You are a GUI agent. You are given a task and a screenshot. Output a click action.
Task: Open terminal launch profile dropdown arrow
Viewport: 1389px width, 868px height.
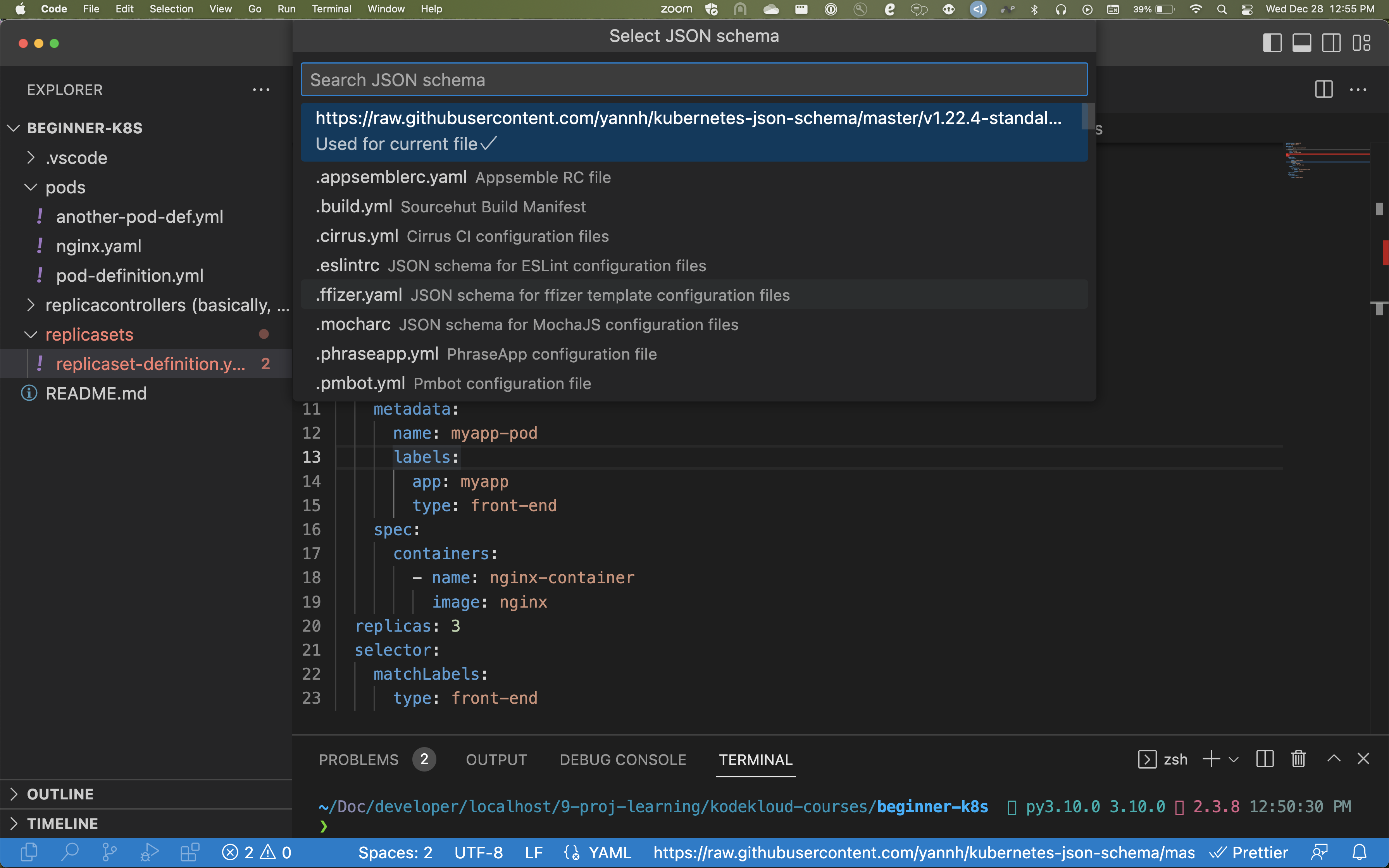pos(1234,759)
